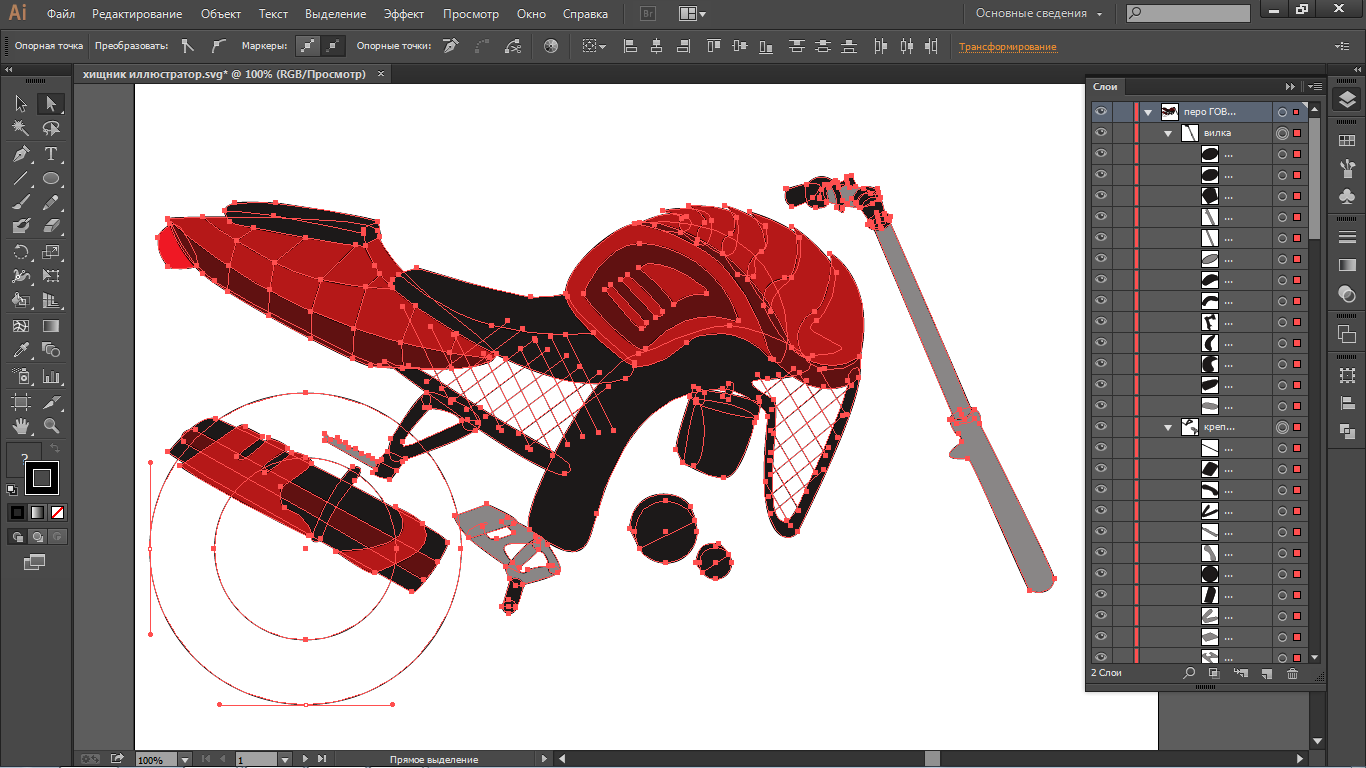This screenshot has width=1366, height=768.
Task: Create new layer in Layers panel
Action: 1265,673
